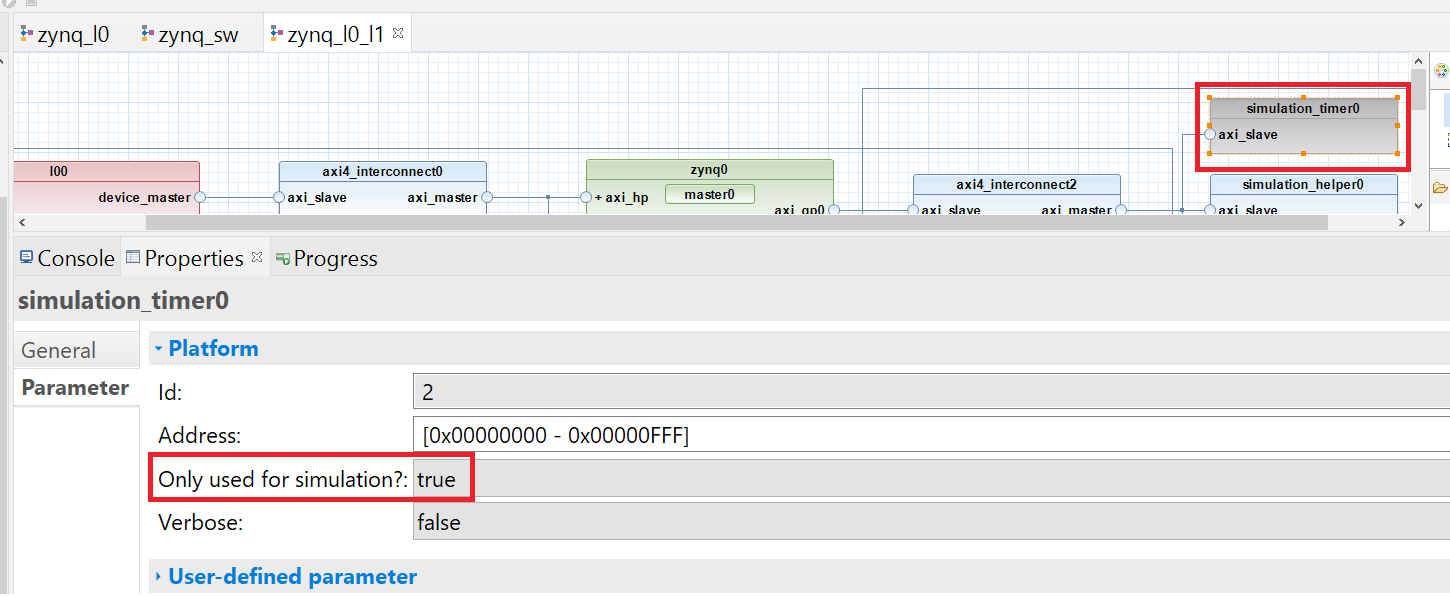Click axi_master port of axi4_interconnect0
Image resolution: width=1450 pixels, height=596 pixels.
click(x=487, y=197)
